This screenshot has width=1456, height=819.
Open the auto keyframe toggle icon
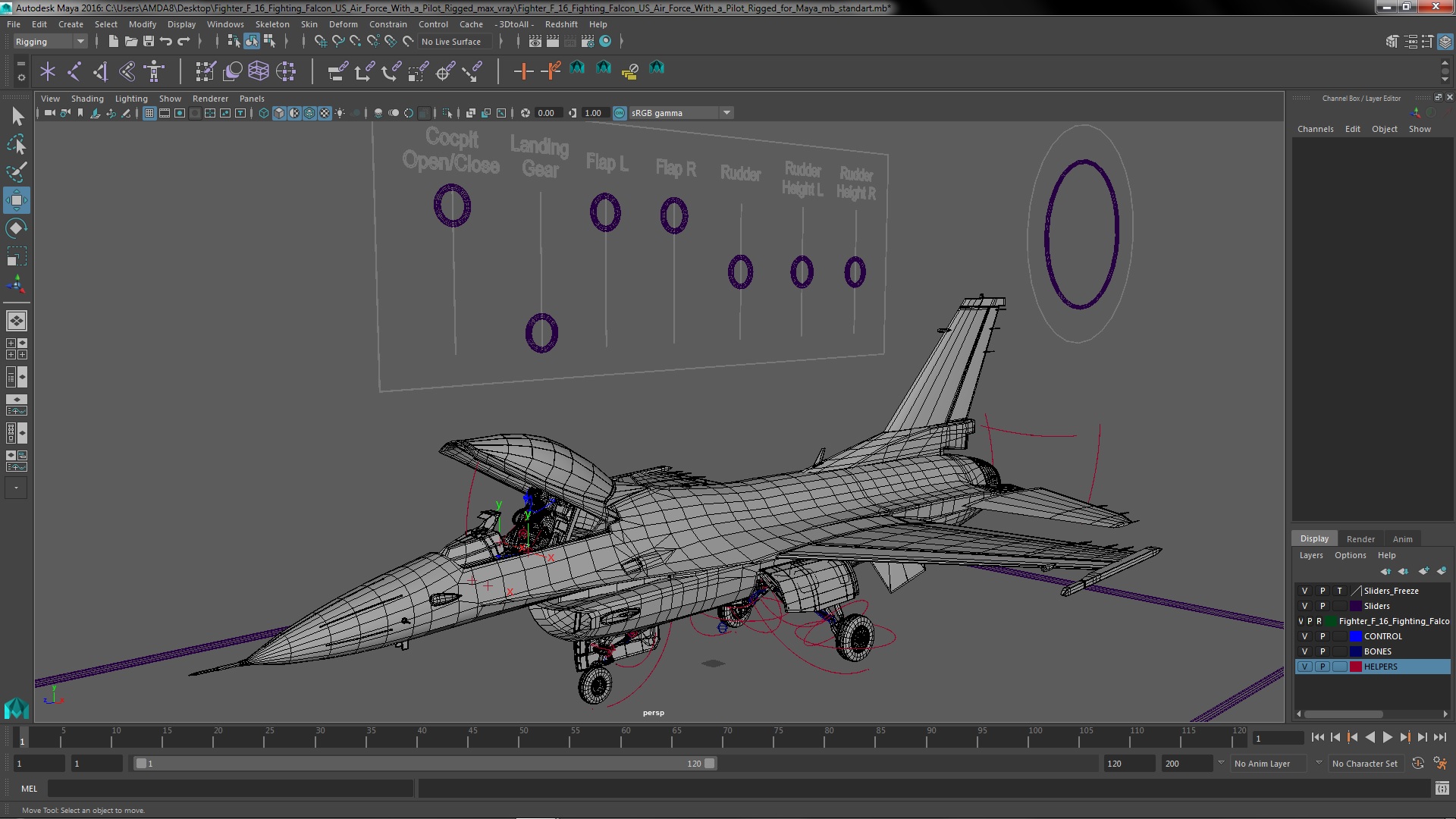click(x=1418, y=764)
